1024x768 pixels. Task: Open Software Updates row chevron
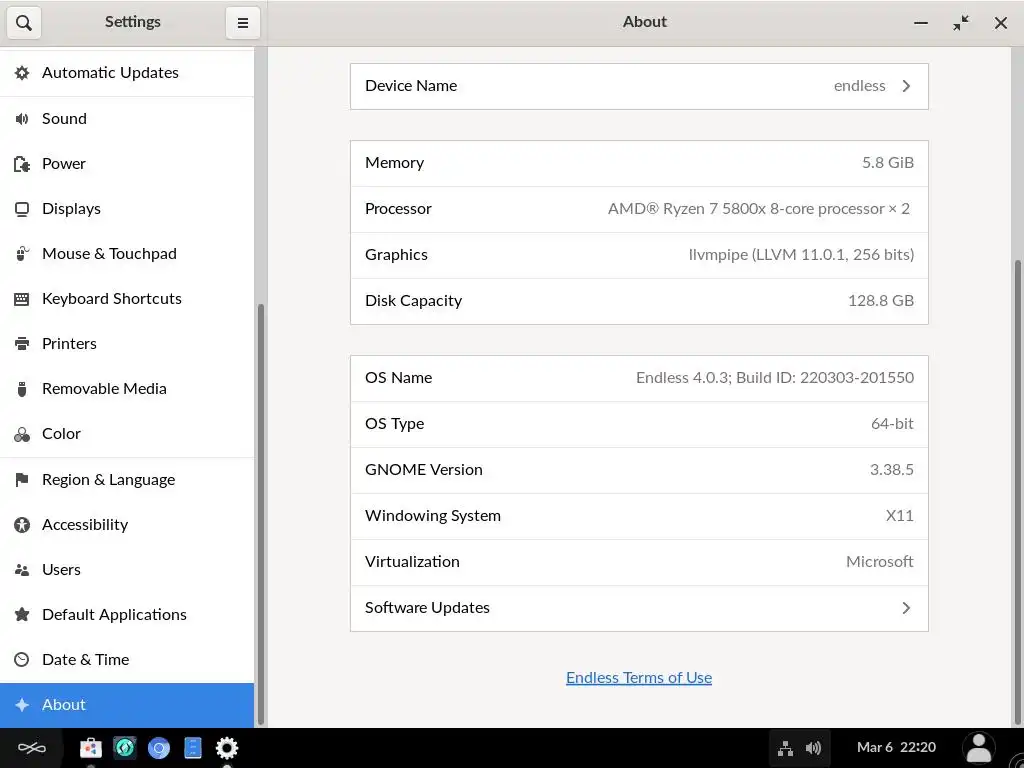(906, 608)
